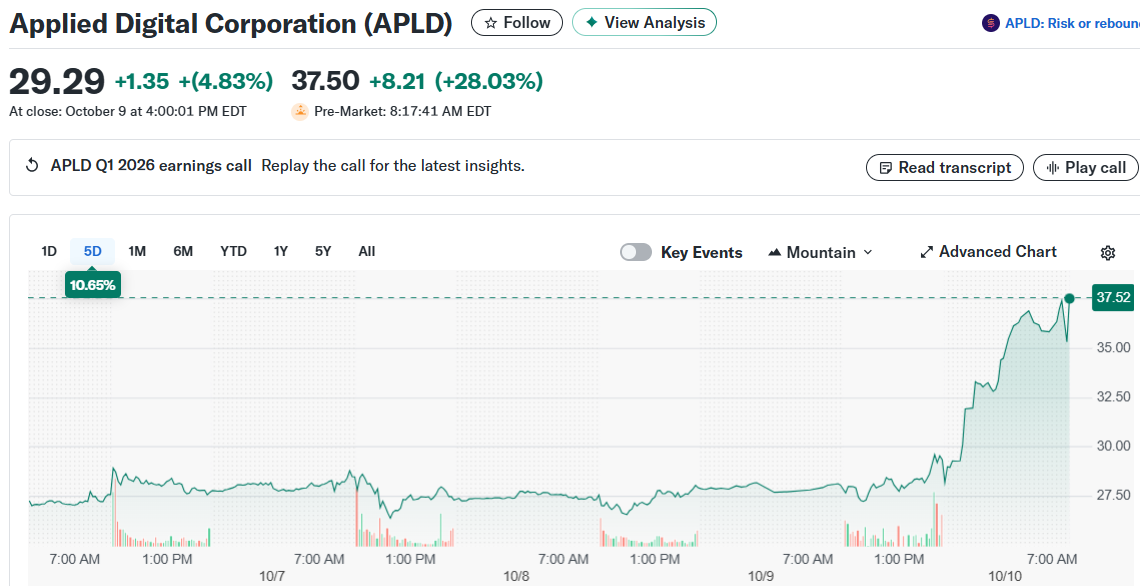Click the green endpoint dot on chart
Viewport: 1140px width, 586px height.
coord(1069,298)
